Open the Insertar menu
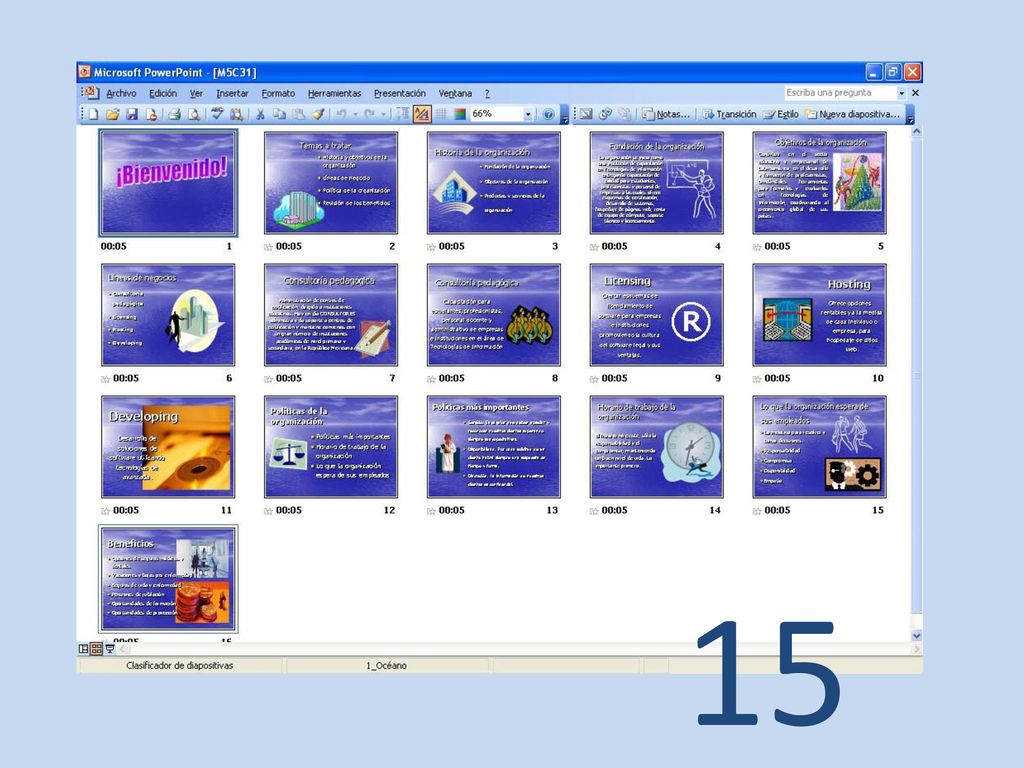1024x768 pixels. click(232, 93)
